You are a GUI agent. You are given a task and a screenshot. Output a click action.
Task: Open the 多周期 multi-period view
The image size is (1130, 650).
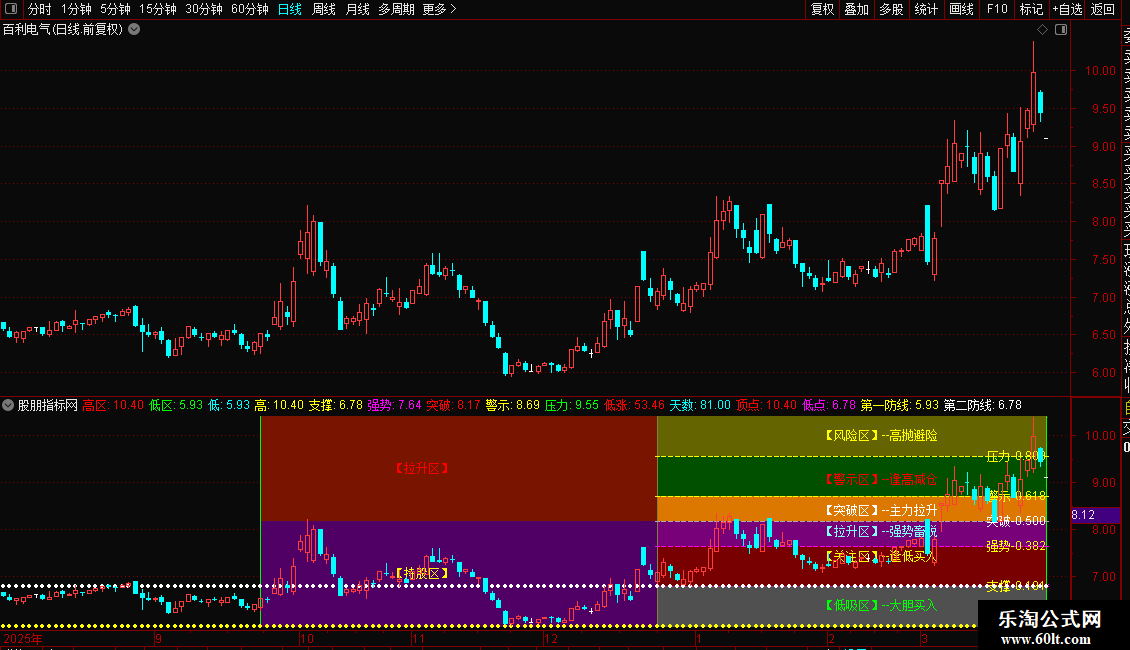point(396,9)
